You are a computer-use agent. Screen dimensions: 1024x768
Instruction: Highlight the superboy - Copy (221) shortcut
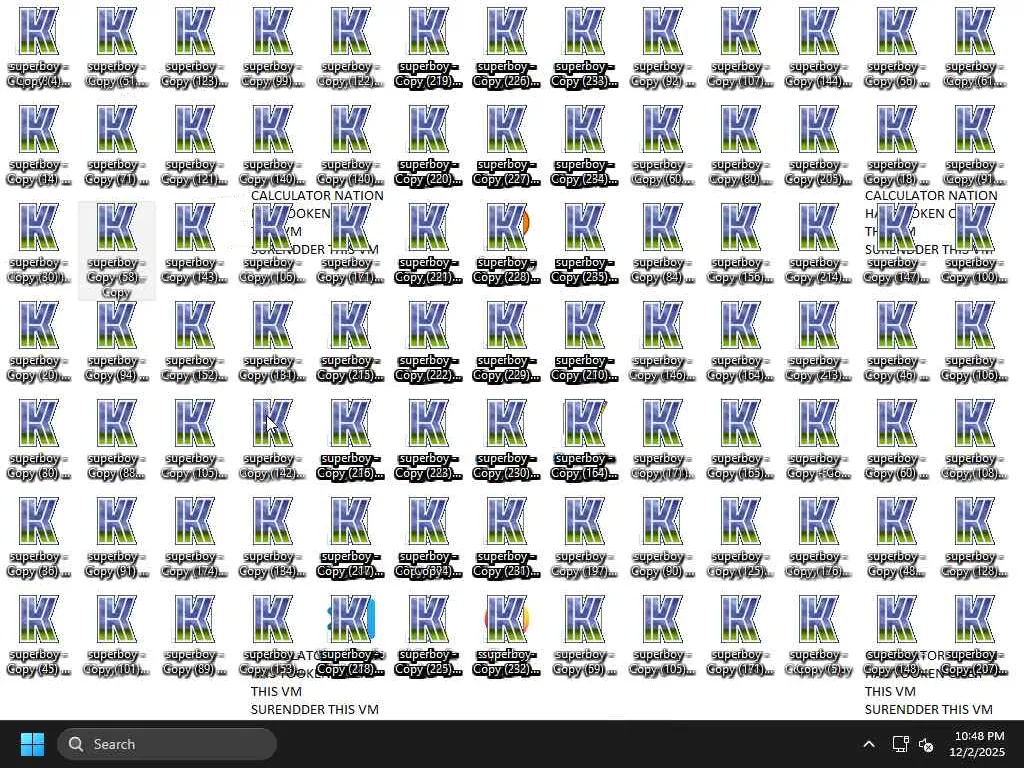tap(428, 243)
